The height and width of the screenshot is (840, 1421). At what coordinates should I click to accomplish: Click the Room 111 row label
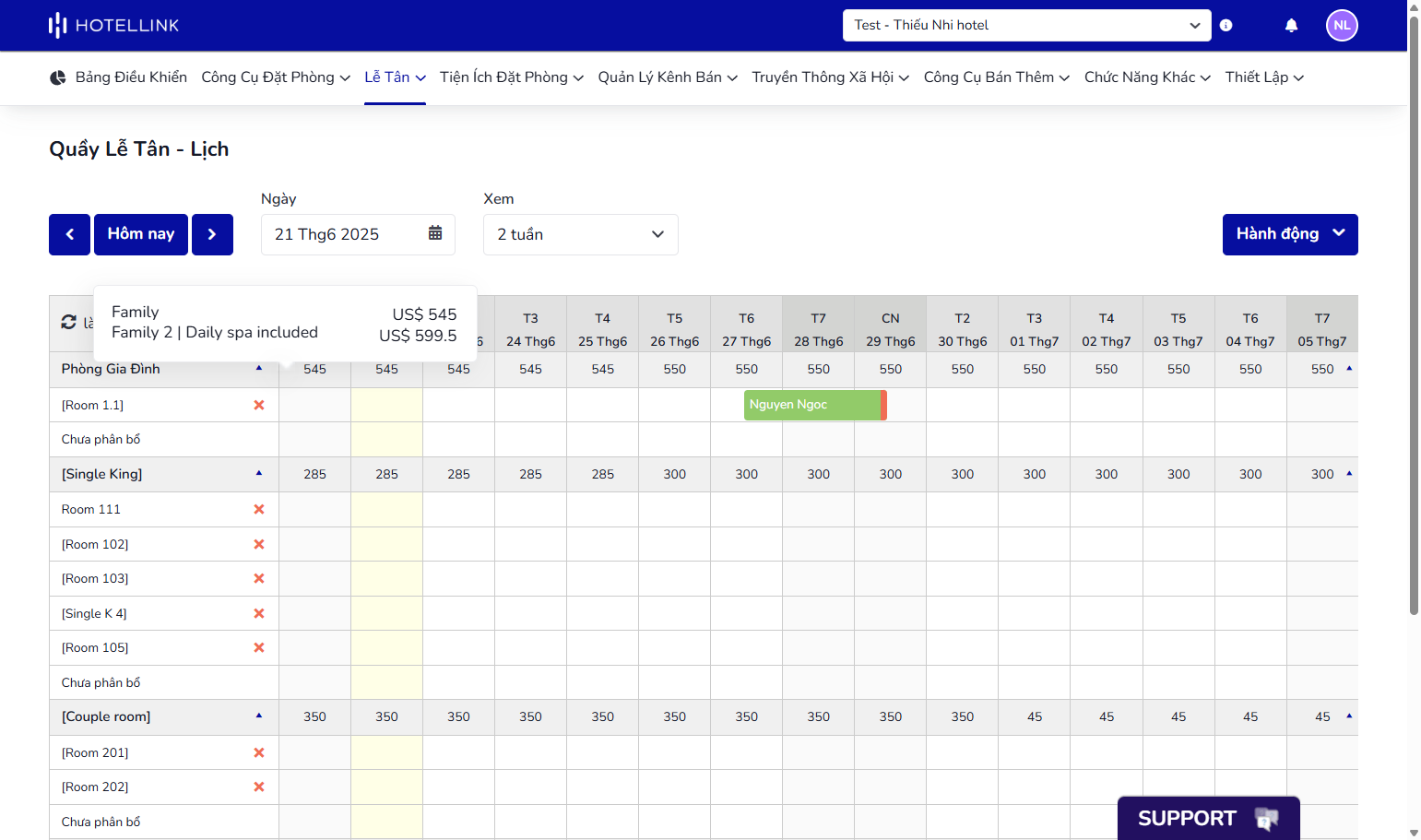[91, 509]
